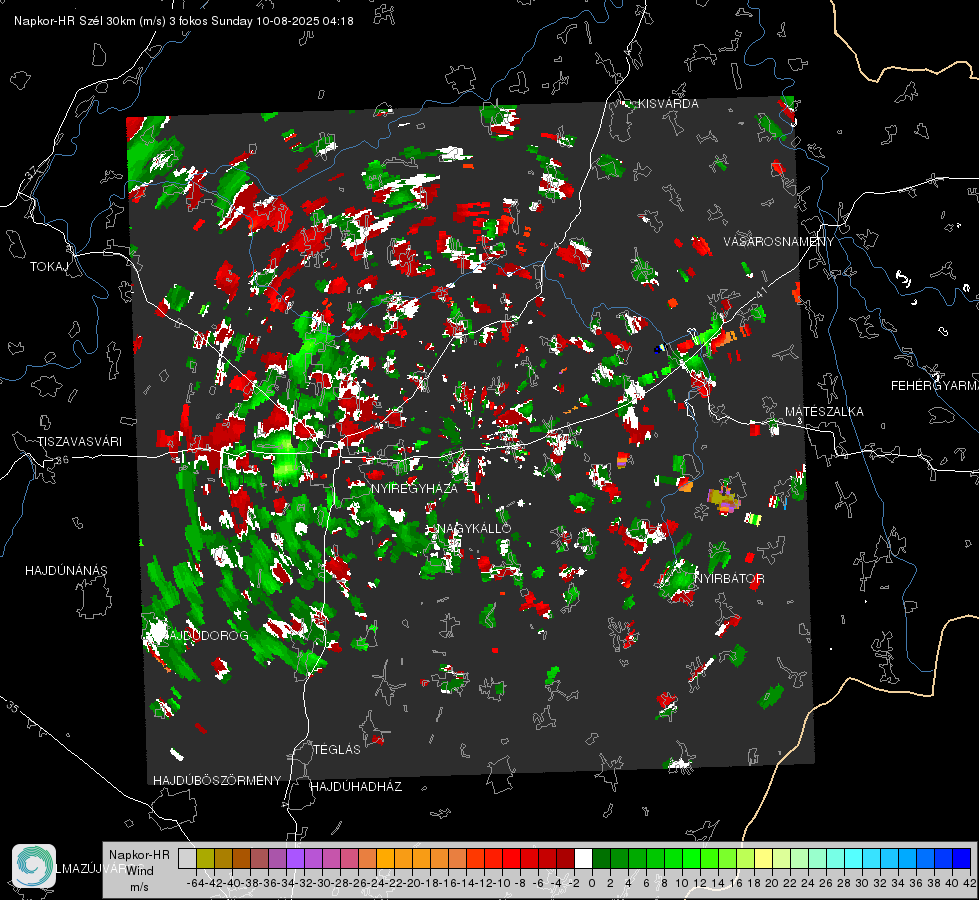Click the radar title text with the timestamp
This screenshot has width=979, height=900.
184,21
